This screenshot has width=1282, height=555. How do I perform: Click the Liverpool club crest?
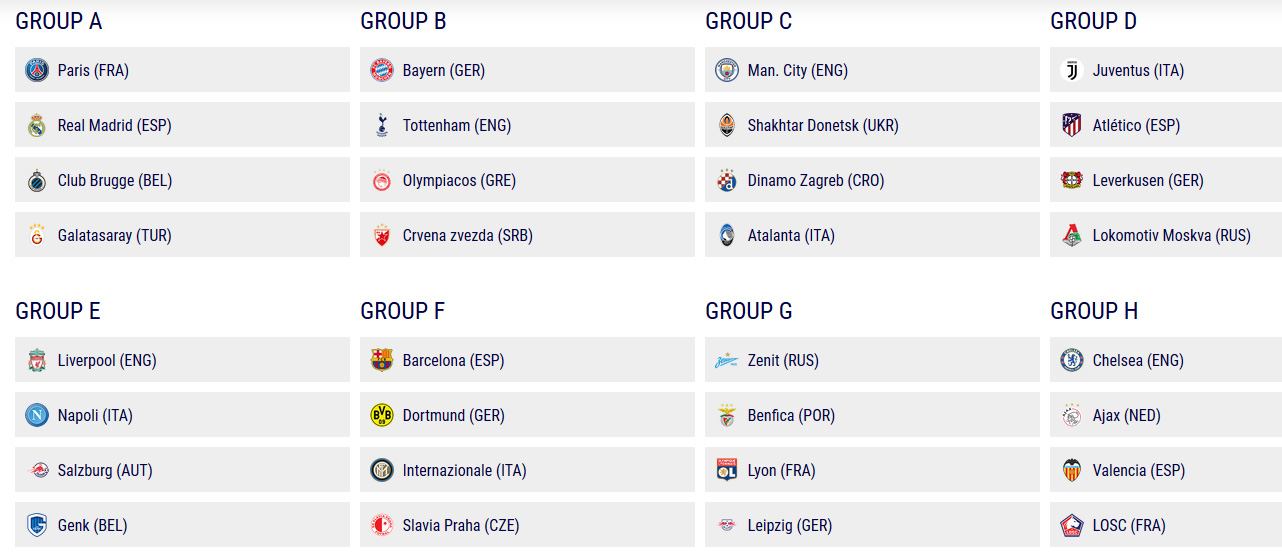coord(37,360)
